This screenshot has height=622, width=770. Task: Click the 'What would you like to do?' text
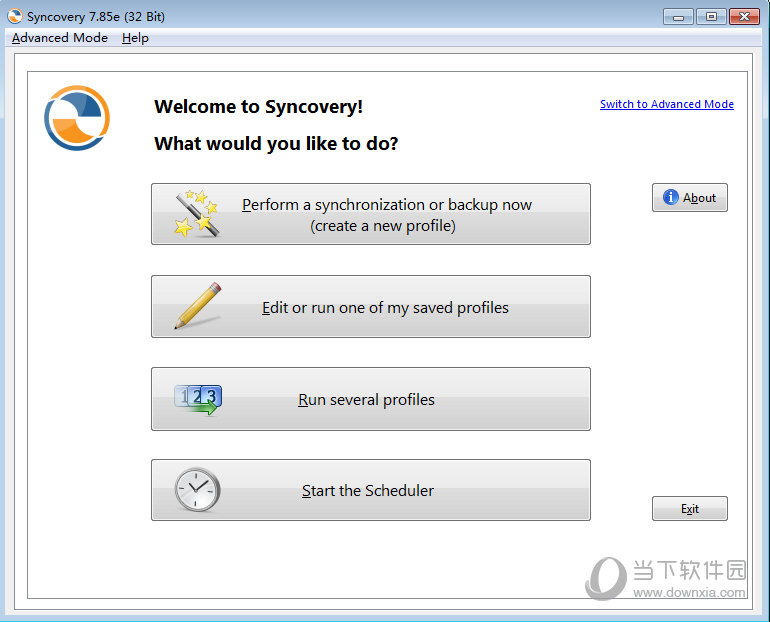[x=276, y=143]
